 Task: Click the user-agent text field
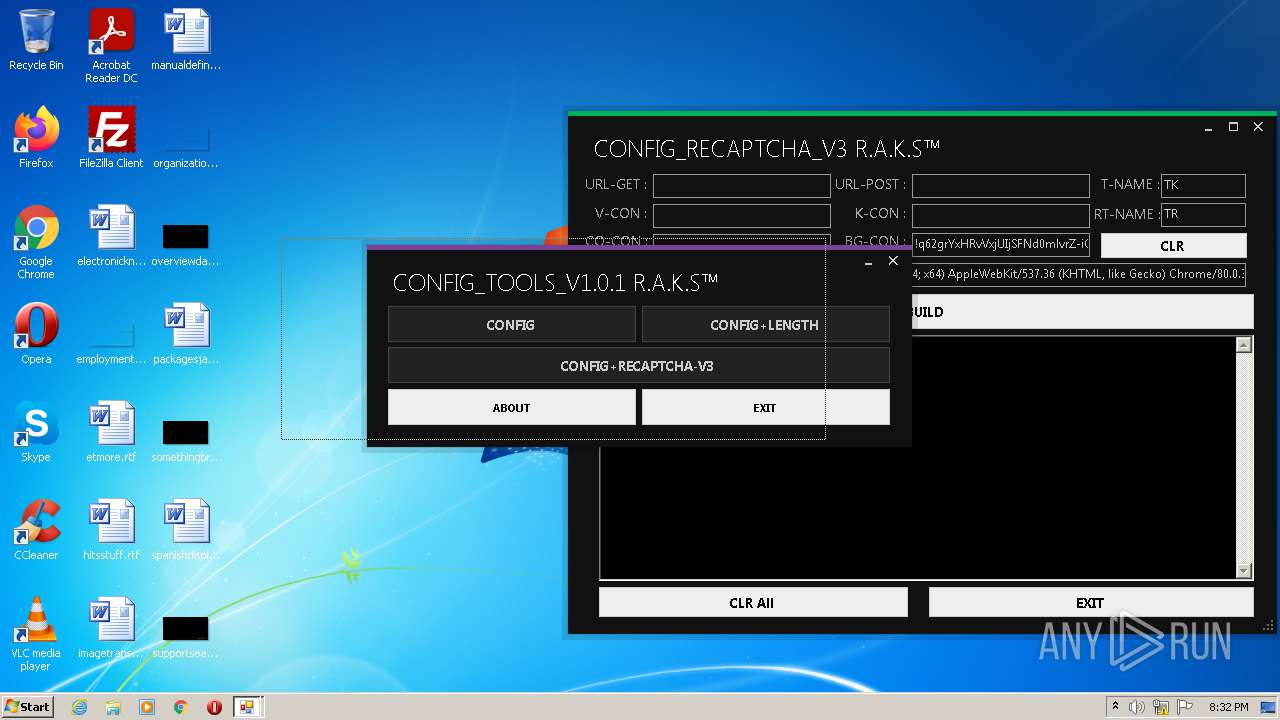click(x=1078, y=274)
